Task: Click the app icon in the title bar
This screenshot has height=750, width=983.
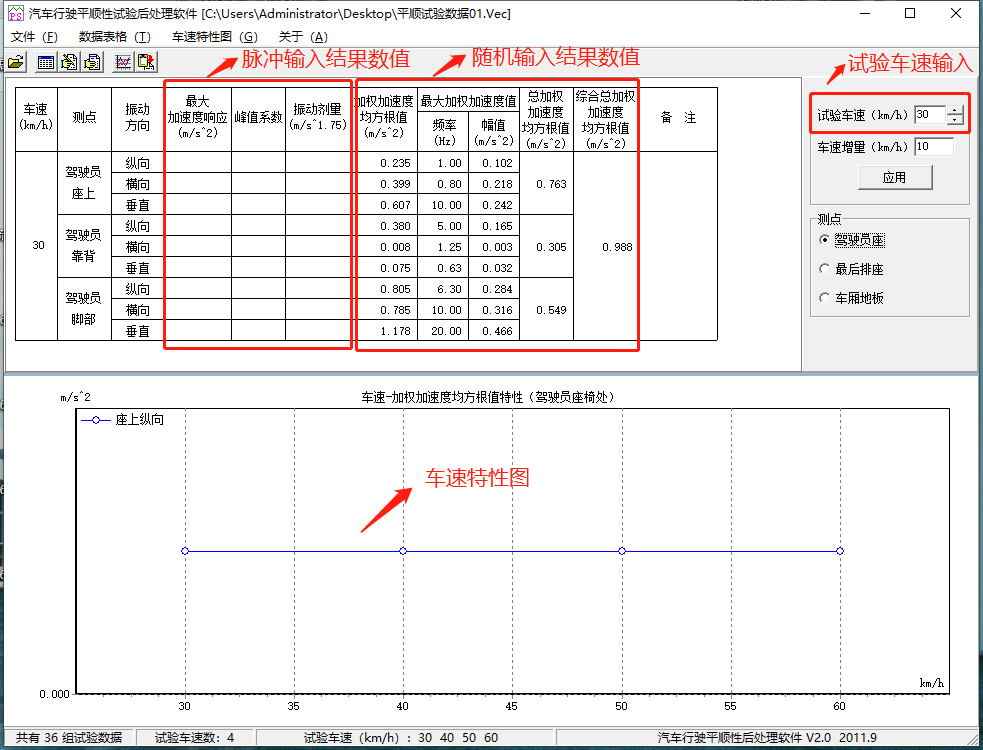Action: 15,14
